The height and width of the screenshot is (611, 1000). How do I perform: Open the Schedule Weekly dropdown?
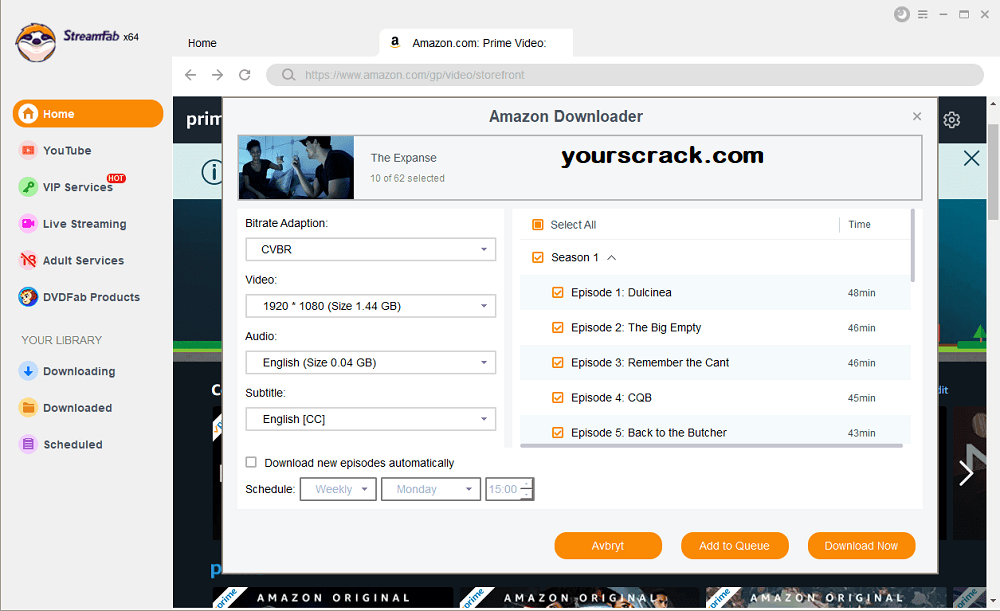pos(338,489)
